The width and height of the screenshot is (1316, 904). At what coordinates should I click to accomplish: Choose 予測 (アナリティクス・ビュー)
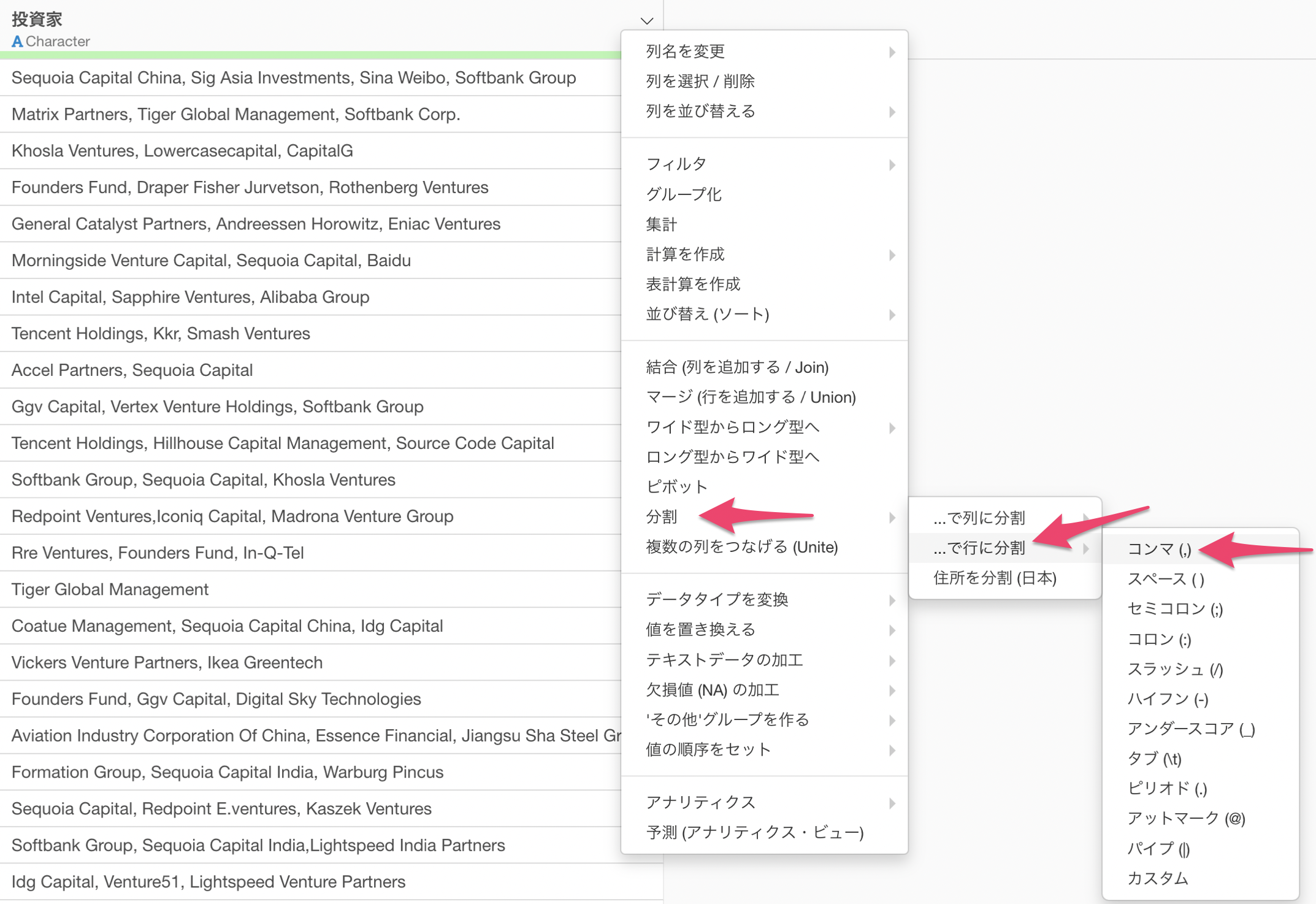tap(764, 832)
